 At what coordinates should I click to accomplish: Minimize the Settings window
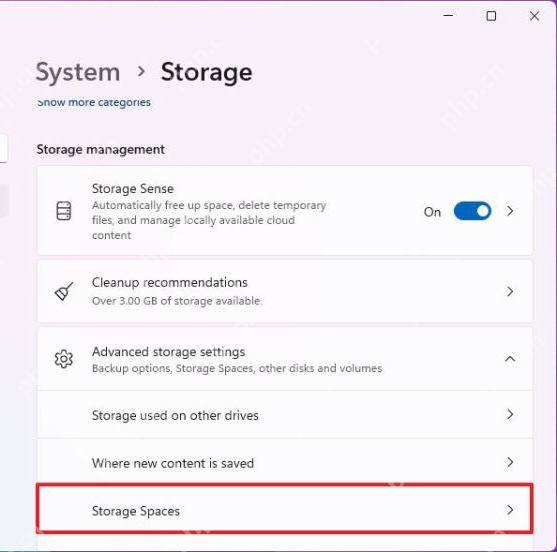coord(448,16)
